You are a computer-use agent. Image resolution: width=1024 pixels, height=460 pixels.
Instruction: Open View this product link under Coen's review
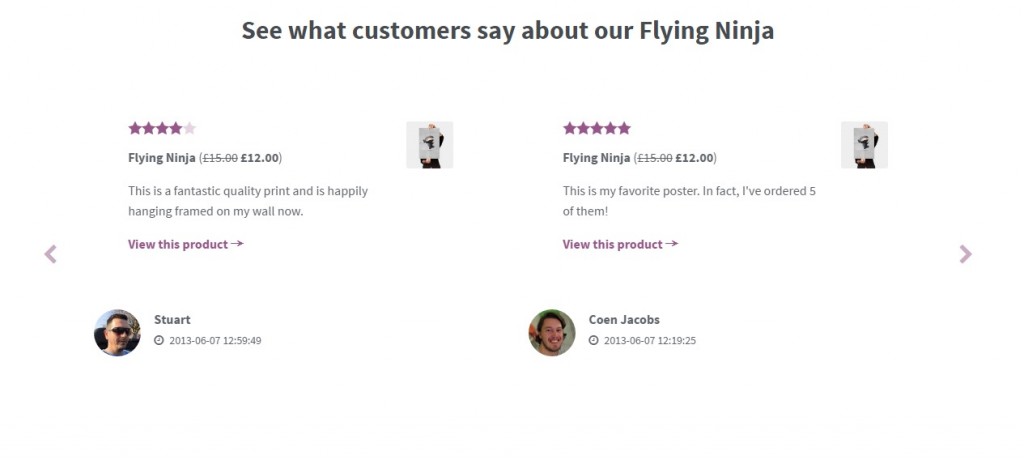620,244
